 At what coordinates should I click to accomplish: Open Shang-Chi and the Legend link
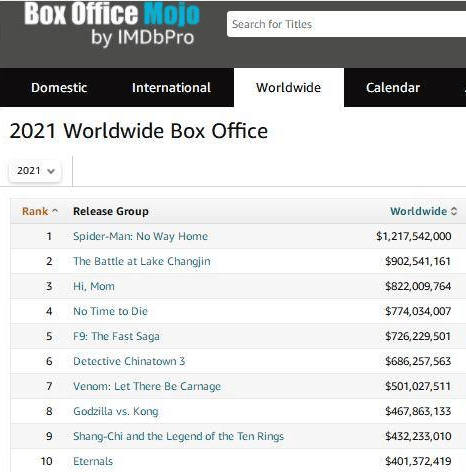178,436
